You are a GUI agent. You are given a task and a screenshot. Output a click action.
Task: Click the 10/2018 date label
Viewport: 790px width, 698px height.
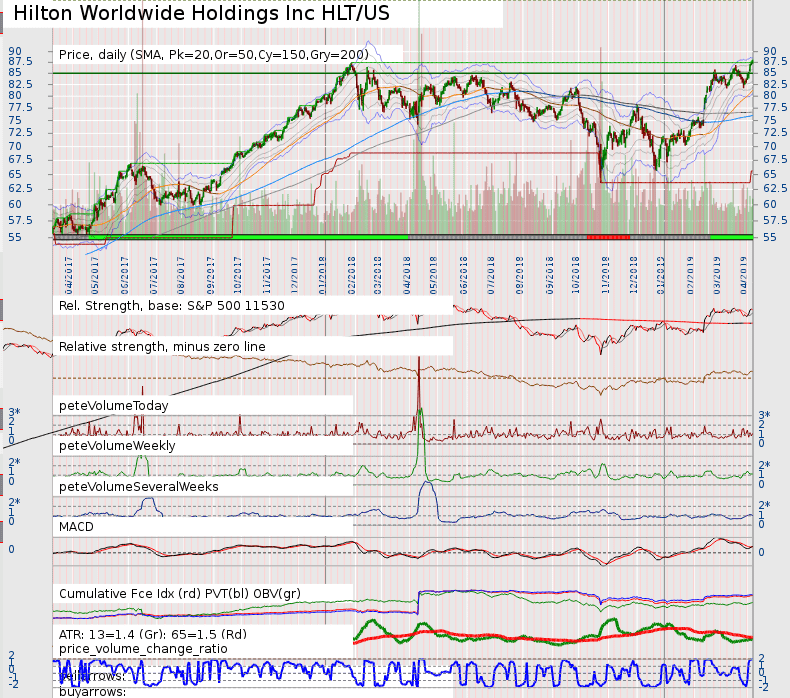576,276
